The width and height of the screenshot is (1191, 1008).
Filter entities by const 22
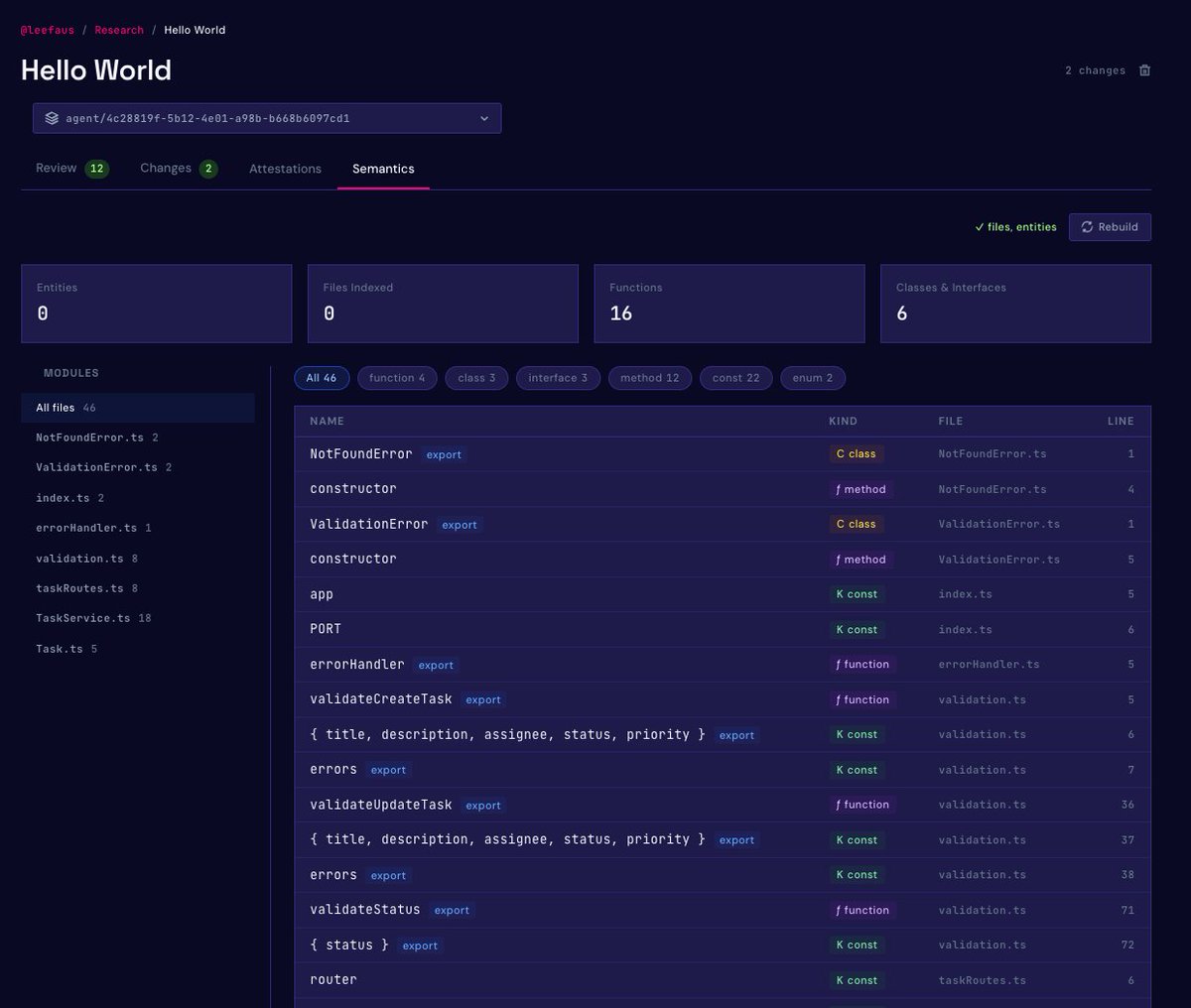tap(735, 378)
